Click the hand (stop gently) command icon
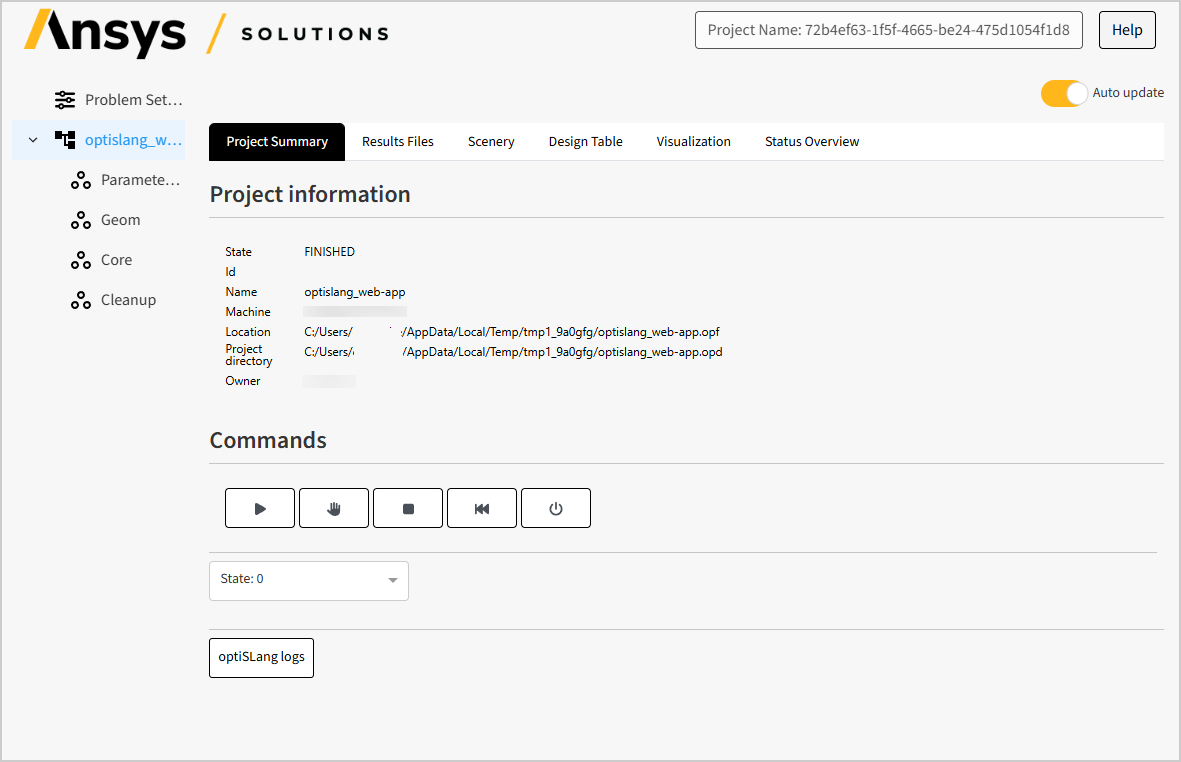The width and height of the screenshot is (1181, 762). coord(334,508)
